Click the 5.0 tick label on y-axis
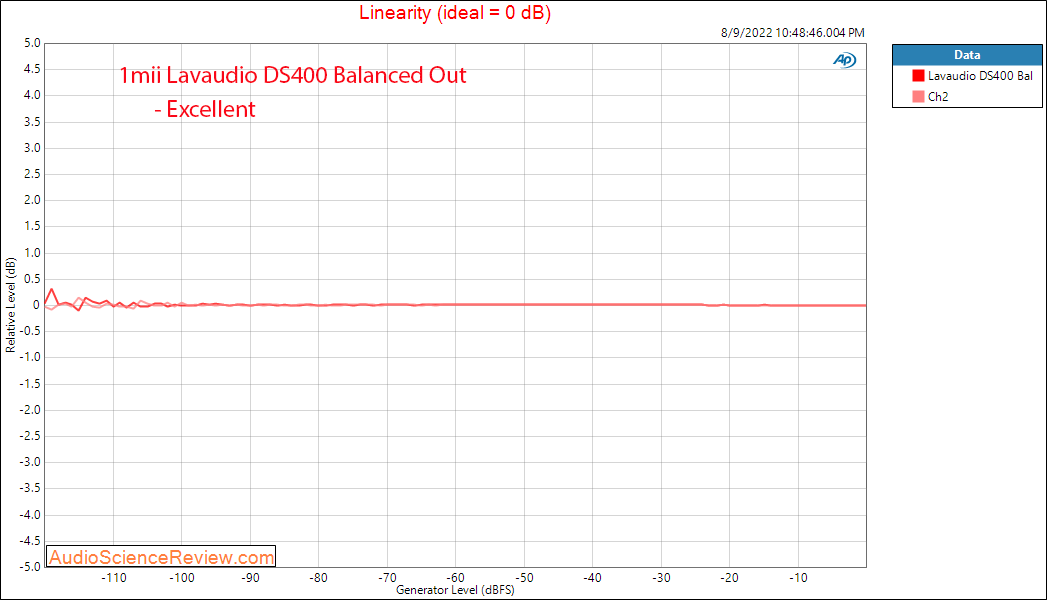This screenshot has width=1047, height=600. pyautogui.click(x=32, y=43)
